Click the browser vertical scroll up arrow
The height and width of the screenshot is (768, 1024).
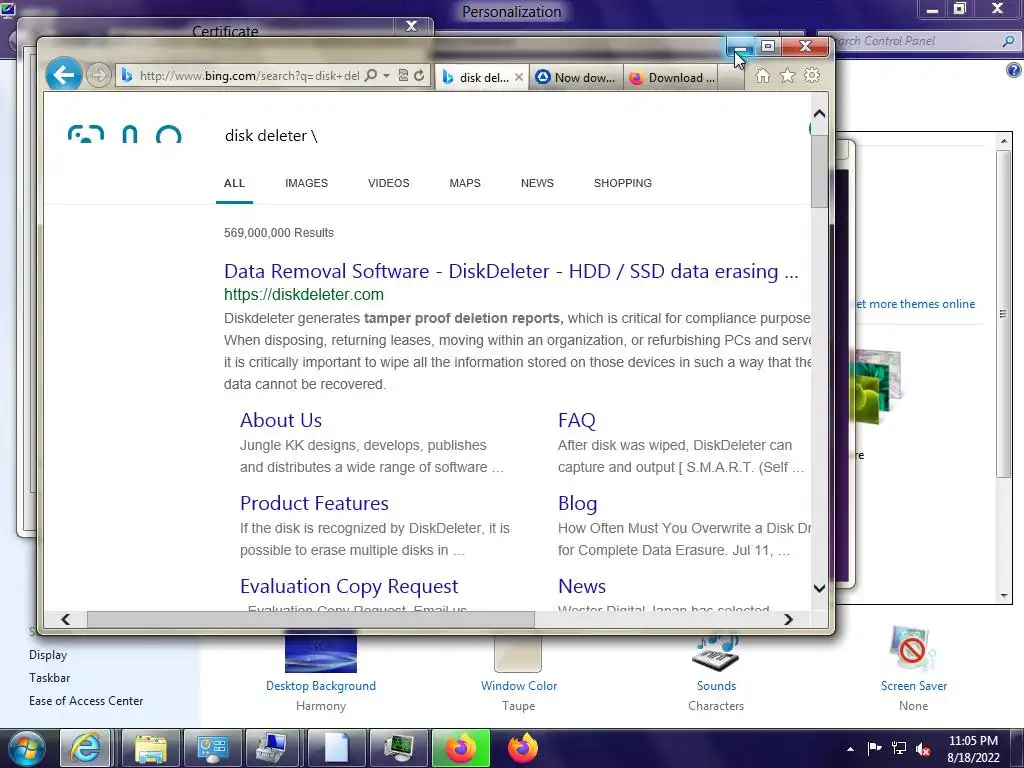pos(820,114)
